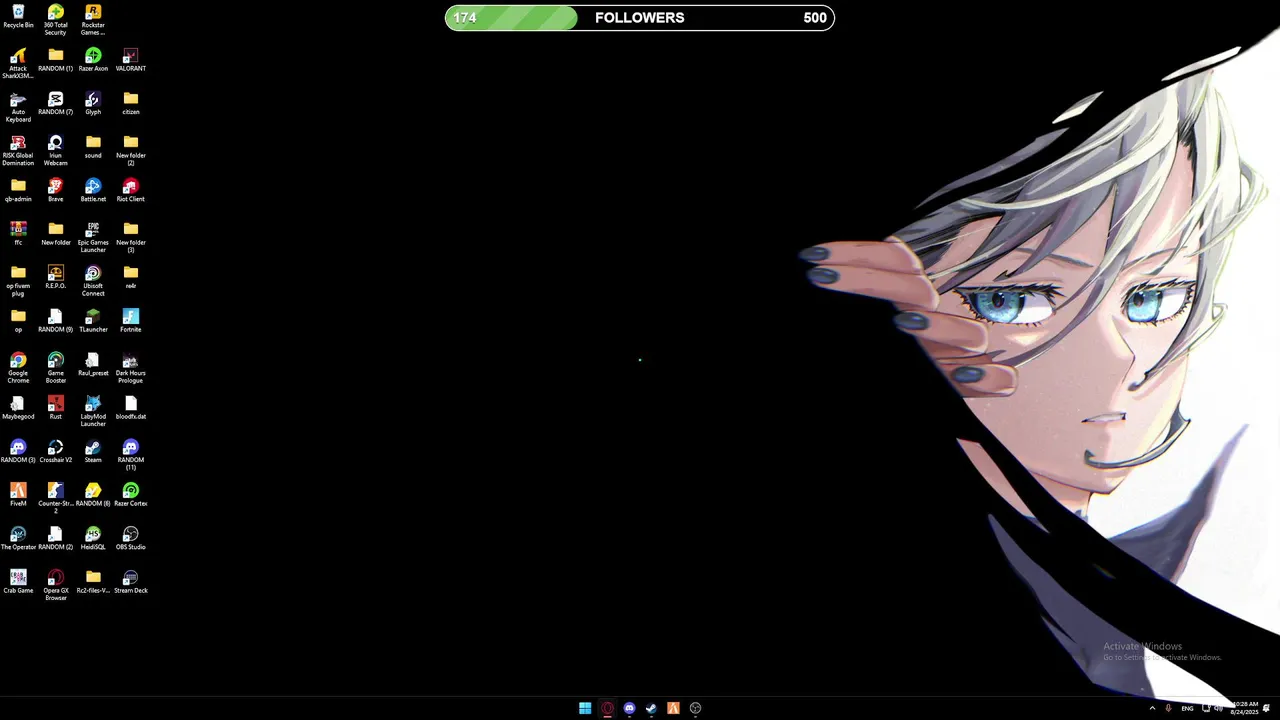Click the Razer Axon desktop icon
1280x720 pixels.
pos(93,60)
